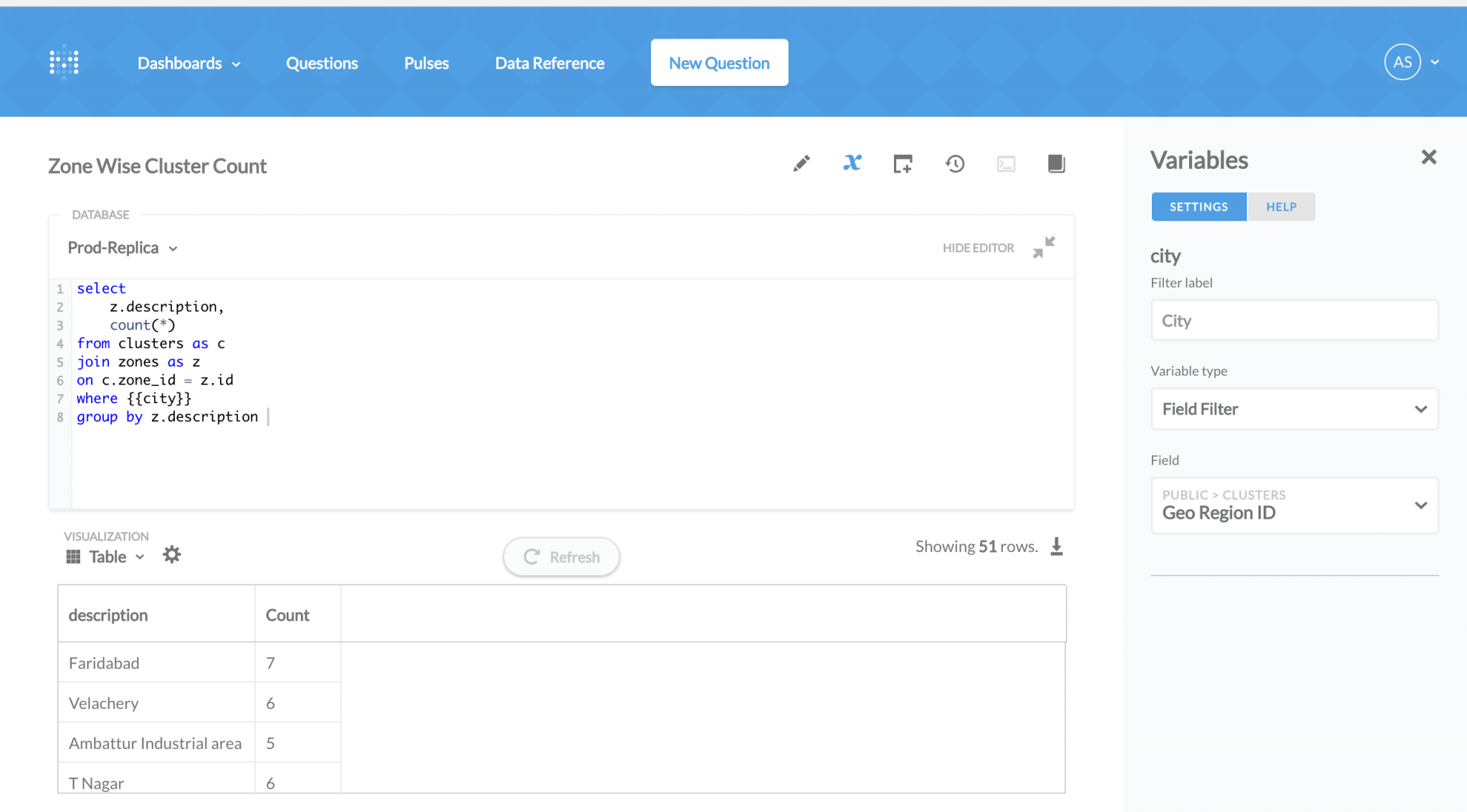Image resolution: width=1467 pixels, height=812 pixels.
Task: Select the Faridabad table cell
Action: click(156, 663)
